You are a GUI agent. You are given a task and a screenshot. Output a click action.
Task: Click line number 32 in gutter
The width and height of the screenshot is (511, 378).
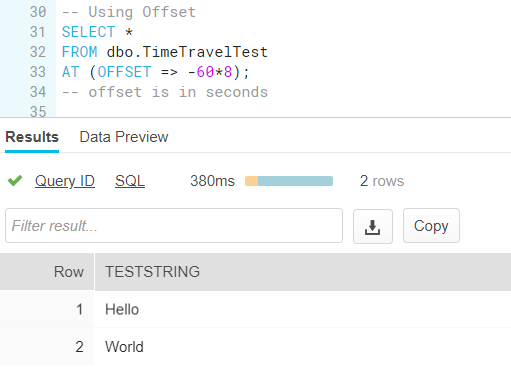[38, 52]
